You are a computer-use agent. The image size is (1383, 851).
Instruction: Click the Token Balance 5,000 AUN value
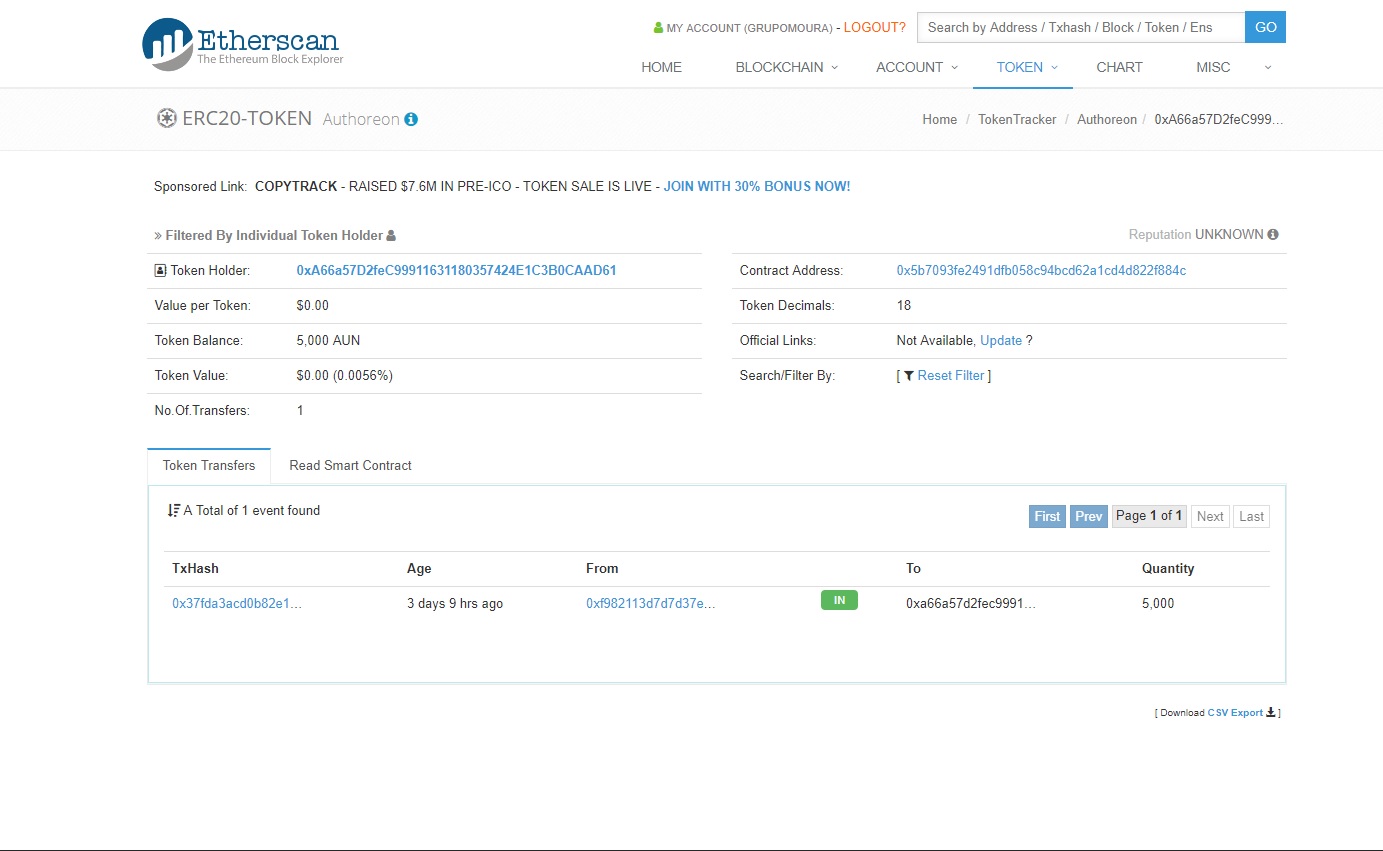pos(328,340)
